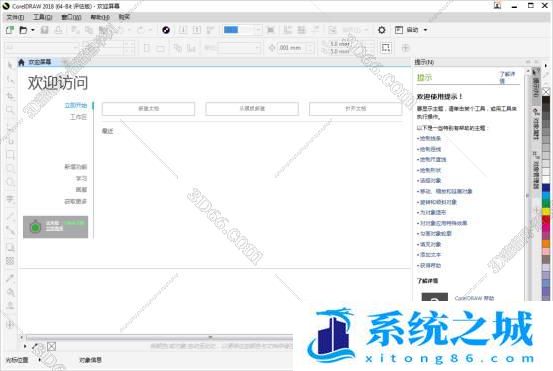Viewport: 553px width, 371px height.
Task: Click the home icon on Welcome tab
Action: 21,62
